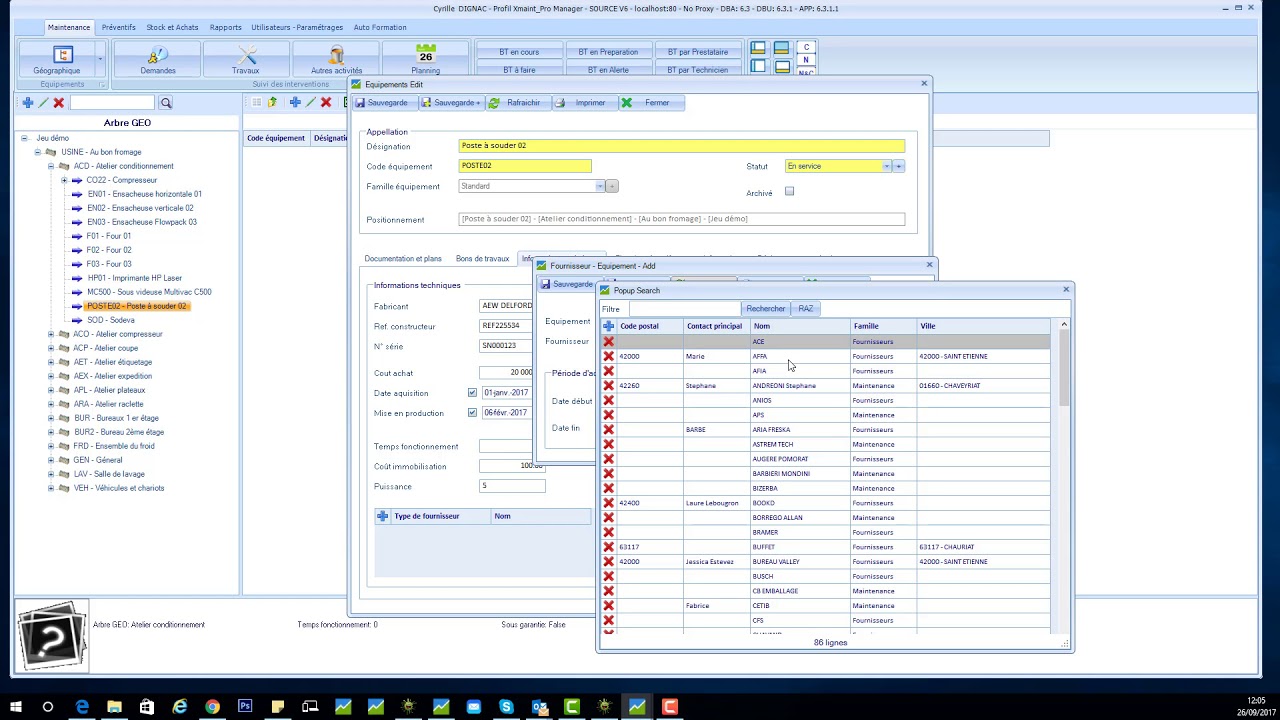Open the Préventifs menu tab

click(x=118, y=27)
